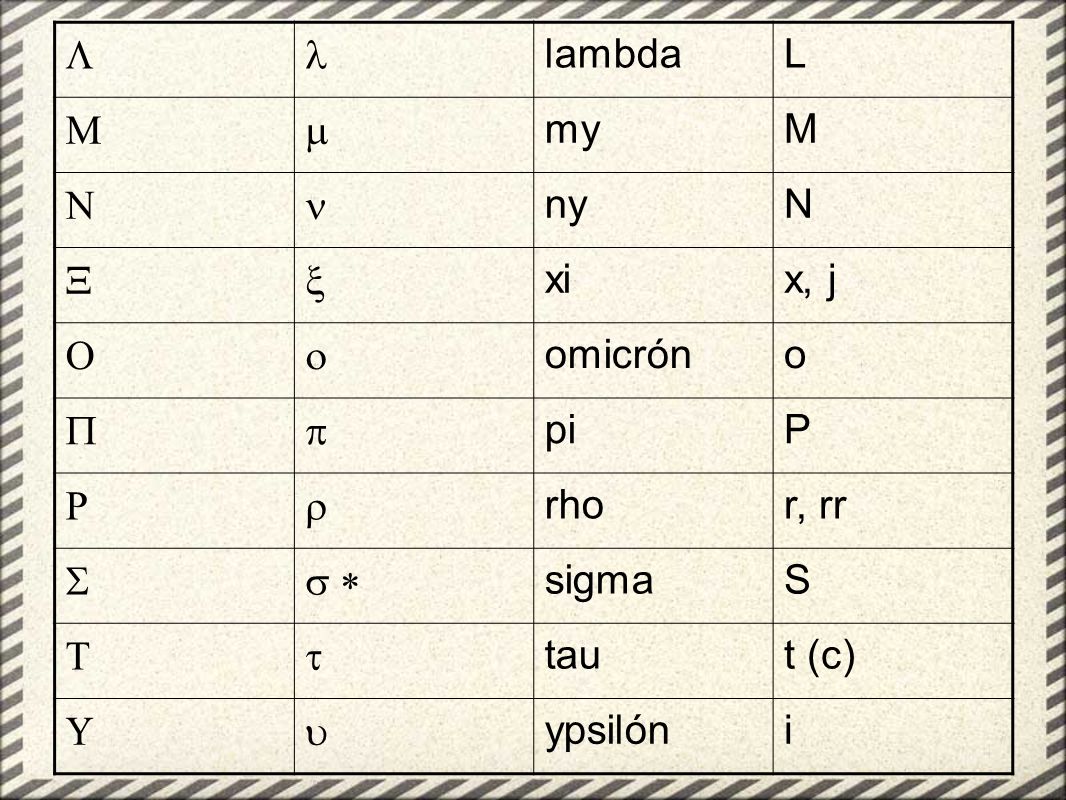
Task: Select the t (c) transliteration
Action: click(819, 656)
